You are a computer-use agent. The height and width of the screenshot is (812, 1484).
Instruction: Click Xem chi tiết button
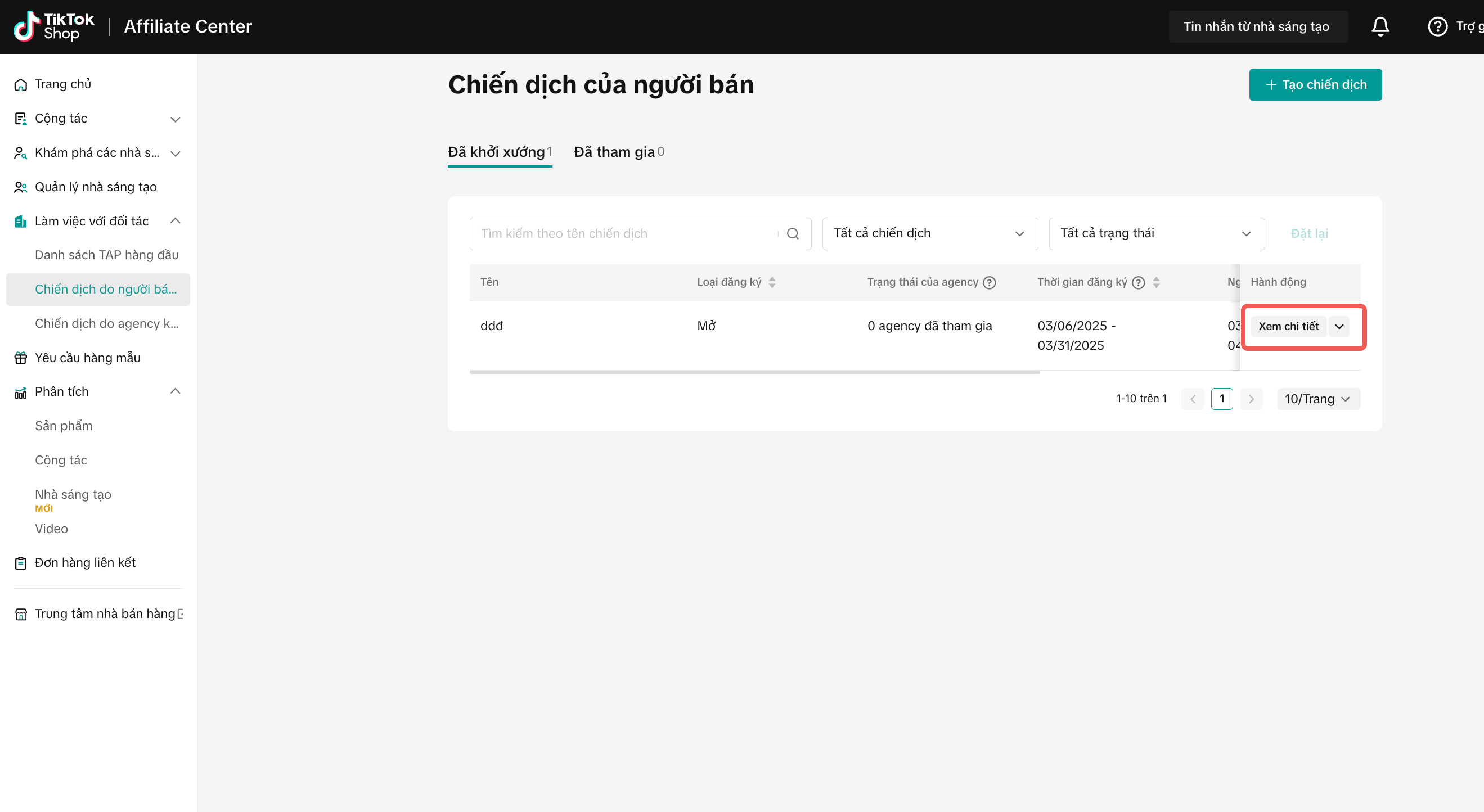[1288, 327]
